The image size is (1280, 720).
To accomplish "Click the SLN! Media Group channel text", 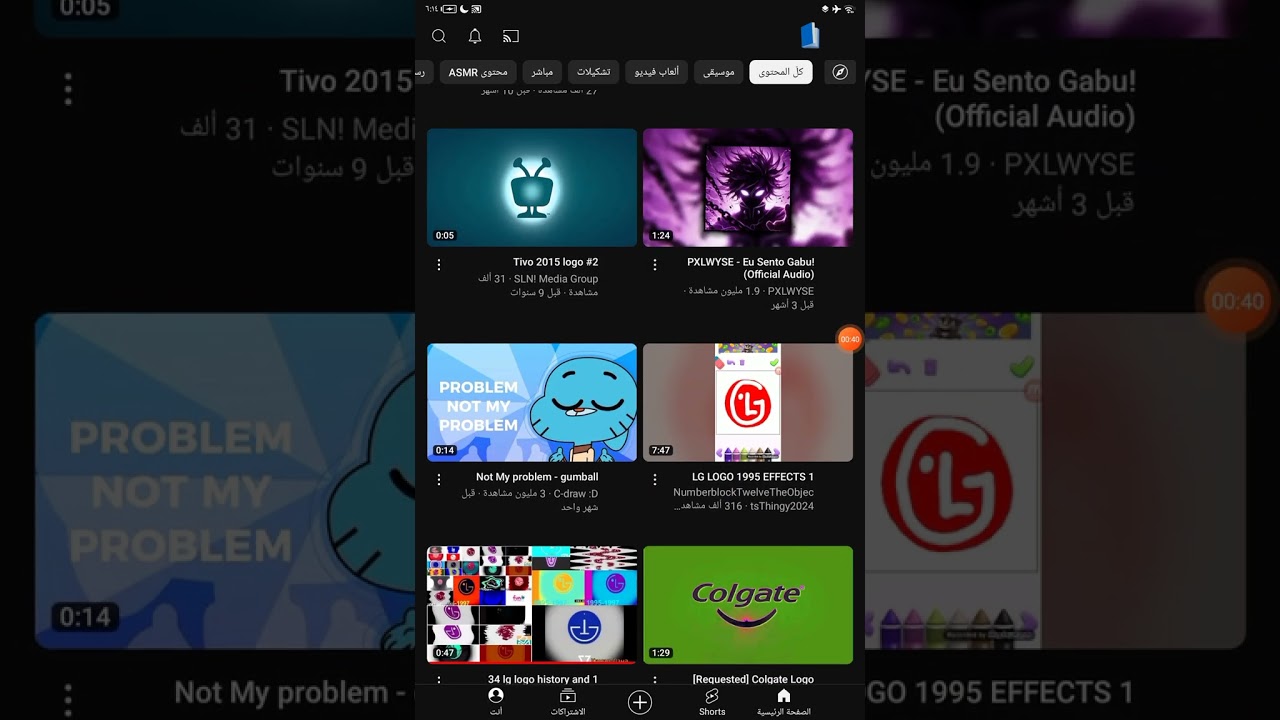I will [556, 279].
